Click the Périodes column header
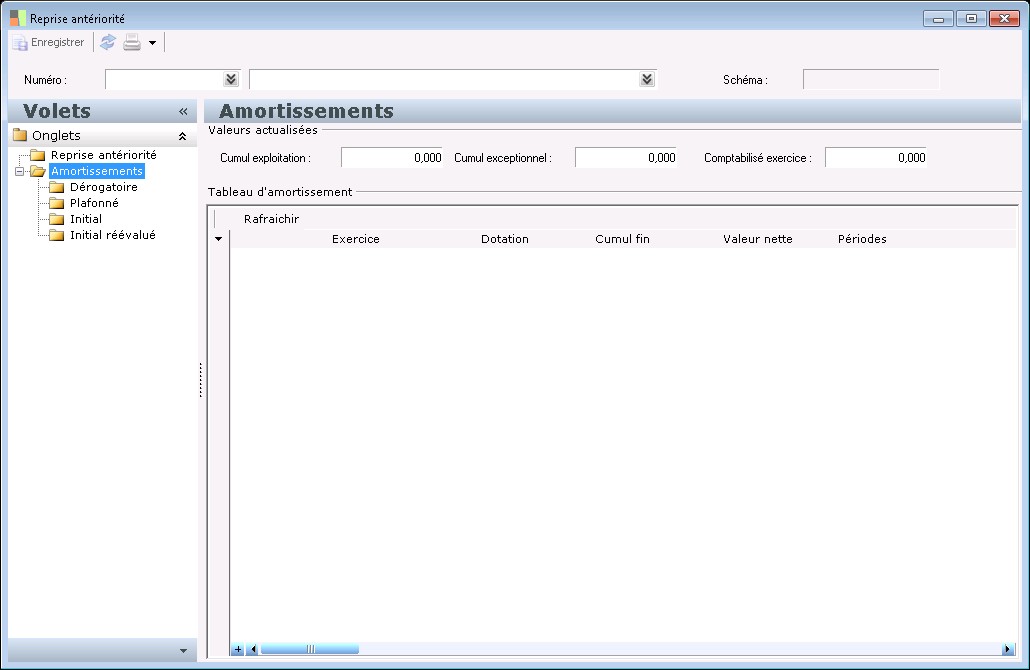The image size is (1030, 670). (862, 239)
